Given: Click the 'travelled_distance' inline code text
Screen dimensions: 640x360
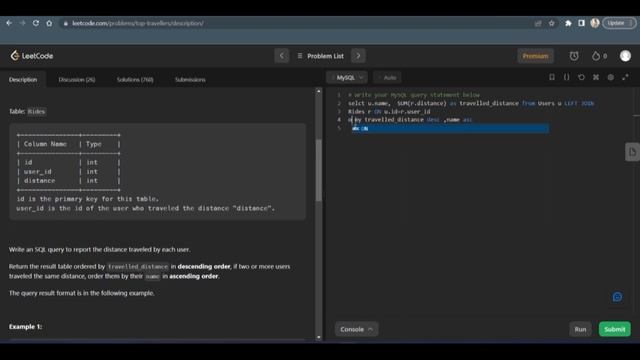Looking at the screenshot, I should [x=138, y=267].
